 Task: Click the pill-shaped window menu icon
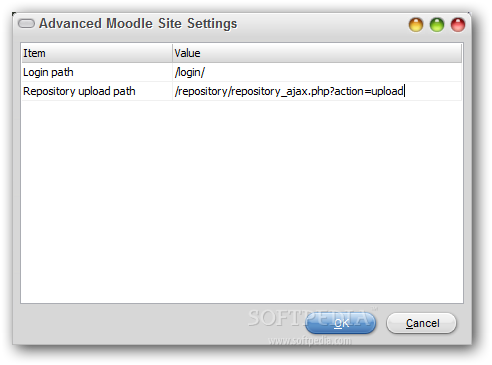click(26, 24)
